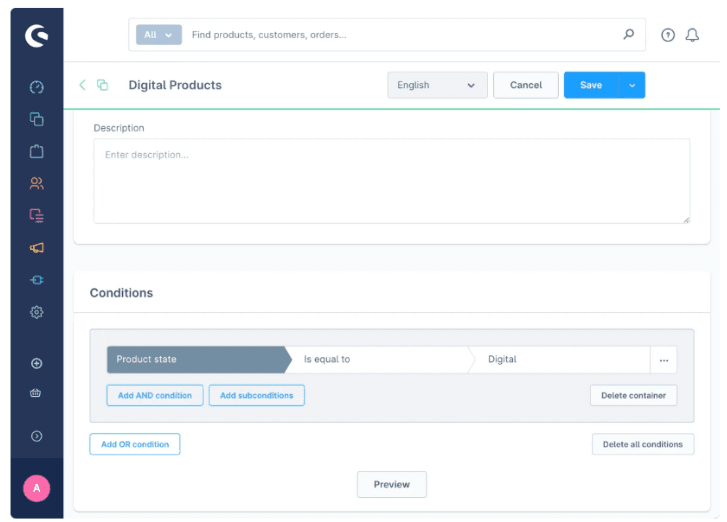
Task: Click the Cancel button
Action: pyautogui.click(x=526, y=85)
